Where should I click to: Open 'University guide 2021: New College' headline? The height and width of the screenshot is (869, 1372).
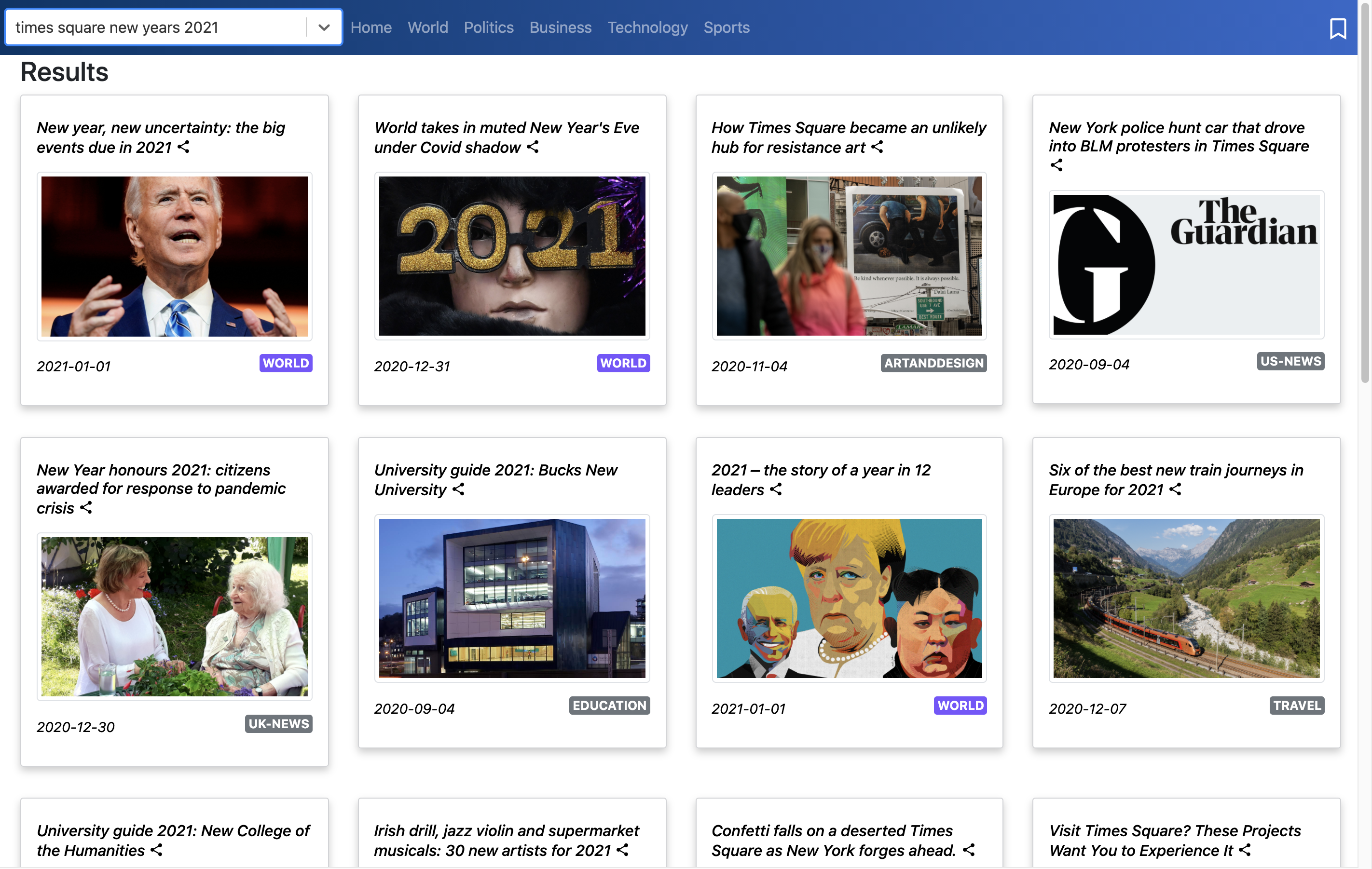click(173, 841)
